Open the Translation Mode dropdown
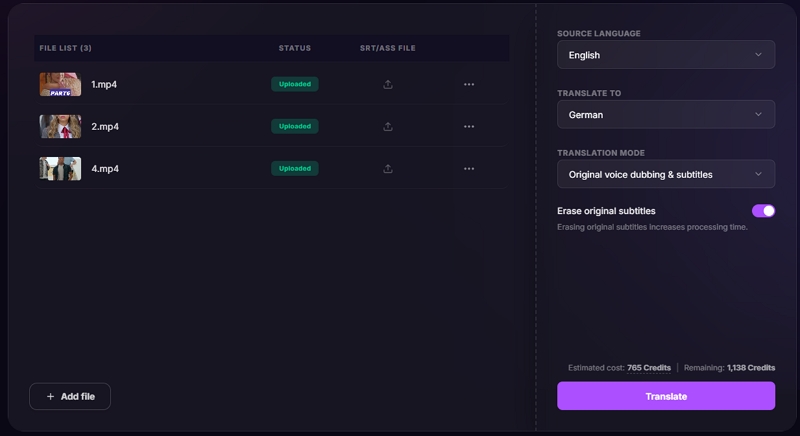The width and height of the screenshot is (800, 436). (666, 174)
